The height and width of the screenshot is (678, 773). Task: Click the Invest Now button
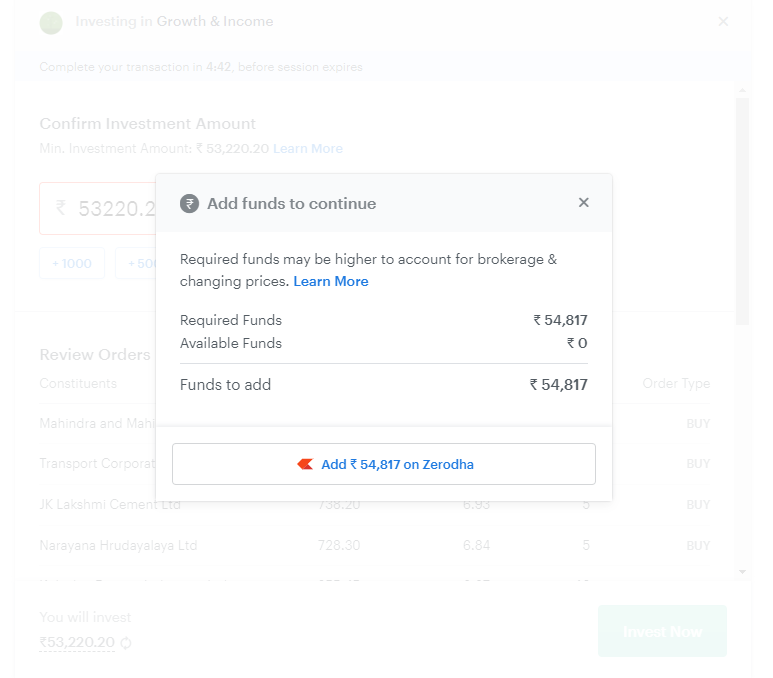click(x=662, y=631)
